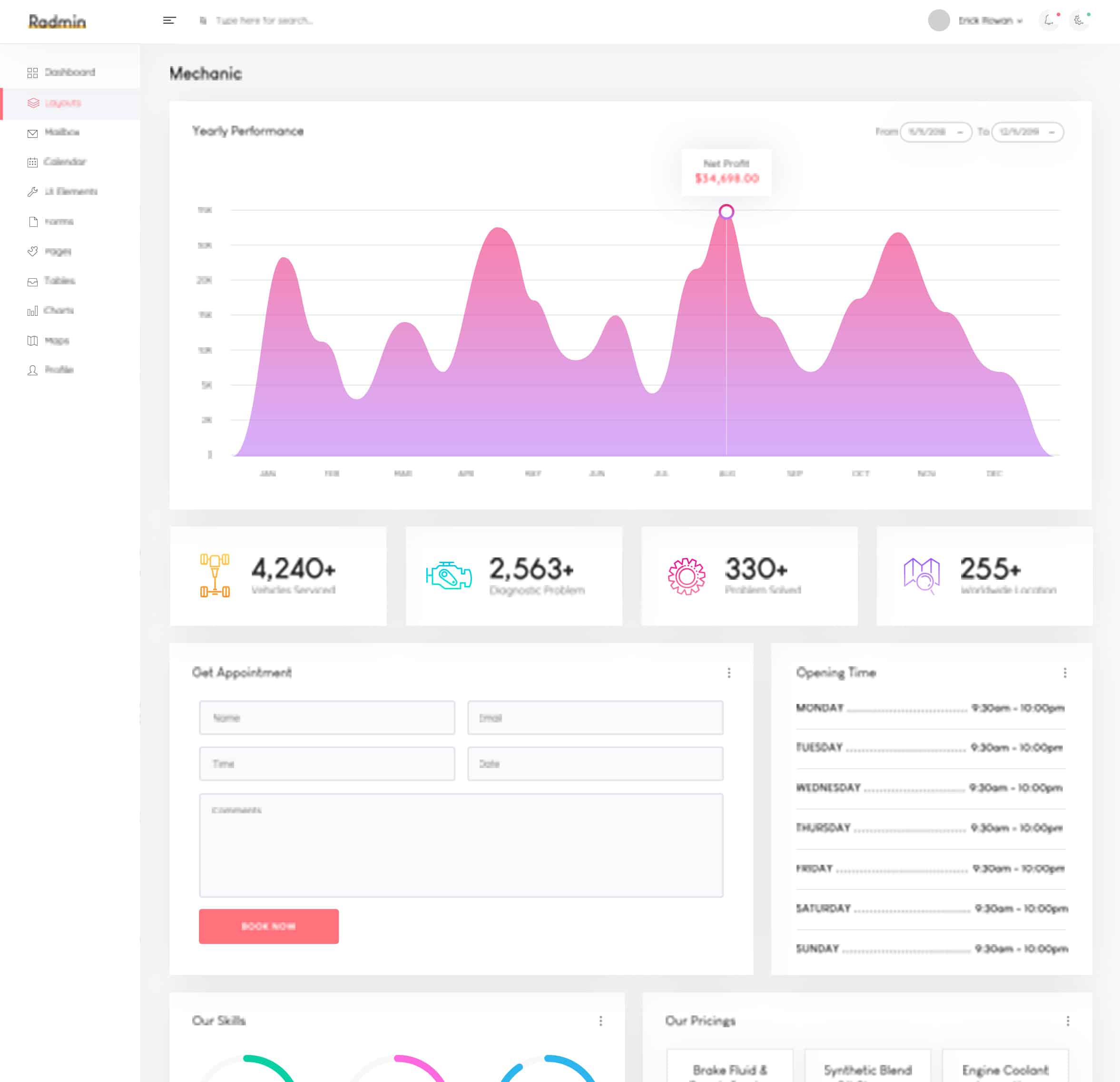This screenshot has height=1082, width=1120.
Task: Click the UI Elements wrench icon
Action: click(x=32, y=192)
